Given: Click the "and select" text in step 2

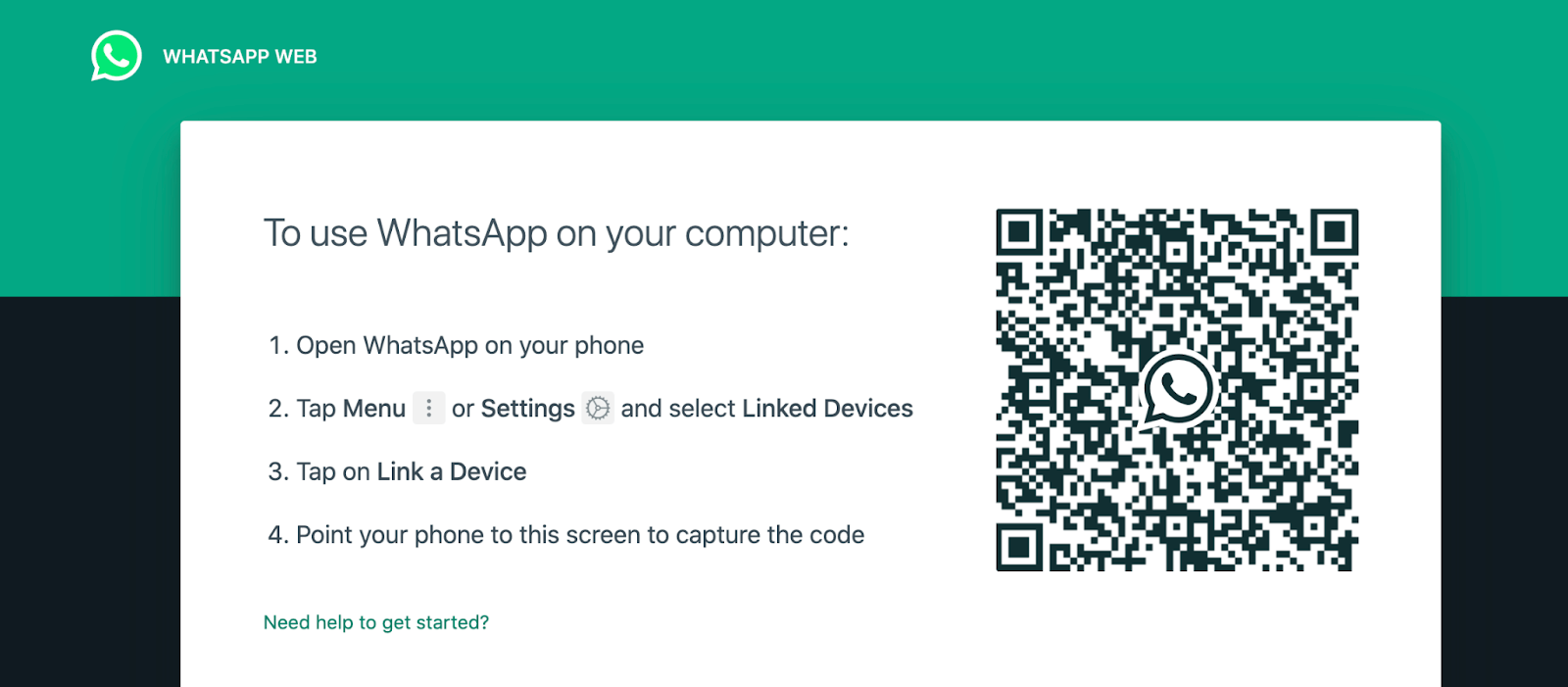Looking at the screenshot, I should [x=678, y=409].
